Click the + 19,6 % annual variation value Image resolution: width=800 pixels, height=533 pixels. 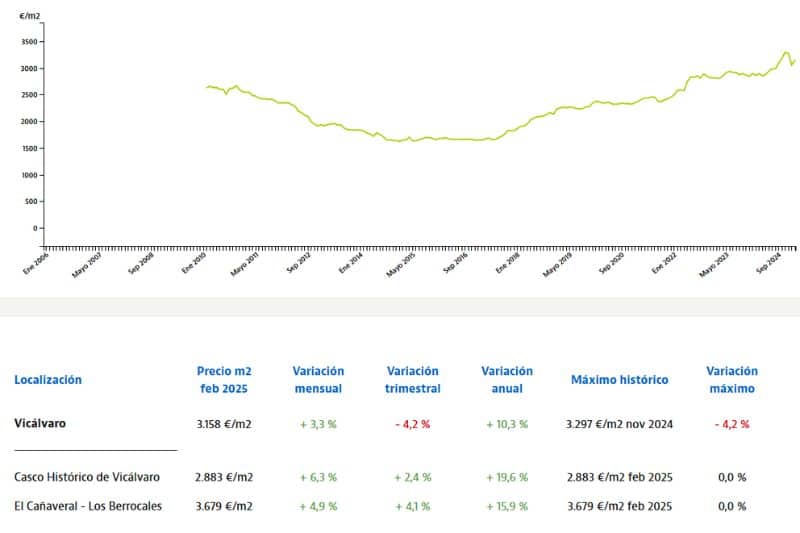point(507,477)
